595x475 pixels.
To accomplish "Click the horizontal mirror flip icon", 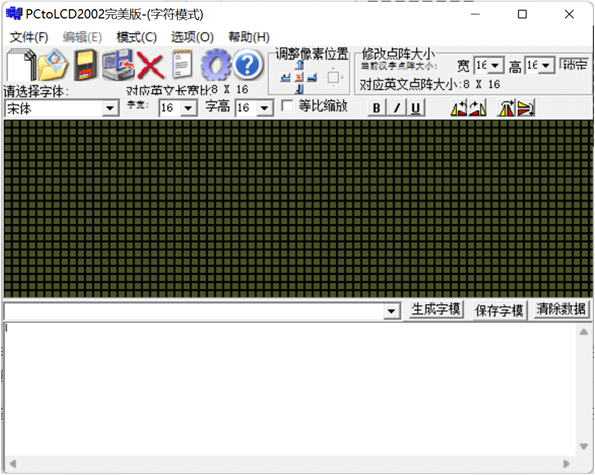I will click(x=507, y=108).
